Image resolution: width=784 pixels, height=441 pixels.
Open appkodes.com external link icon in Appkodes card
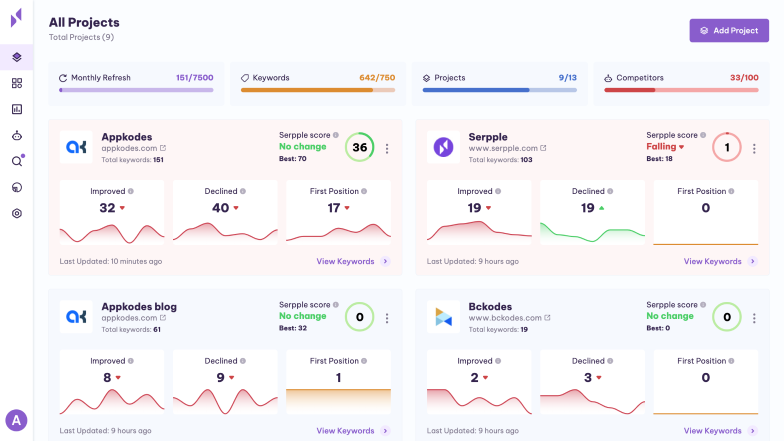pyautogui.click(x=163, y=148)
